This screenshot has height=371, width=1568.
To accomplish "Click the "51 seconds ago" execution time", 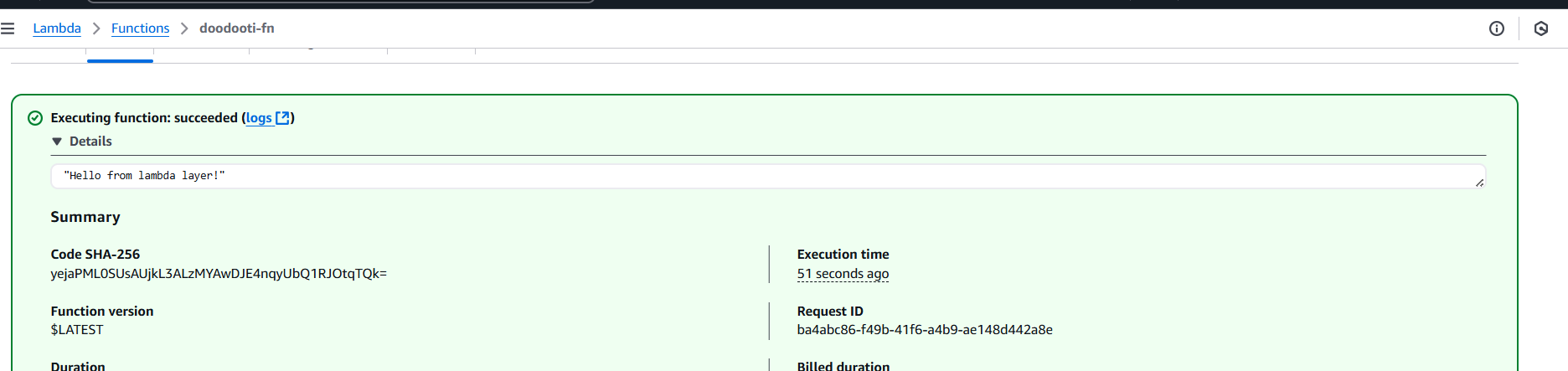I will pyautogui.click(x=843, y=274).
